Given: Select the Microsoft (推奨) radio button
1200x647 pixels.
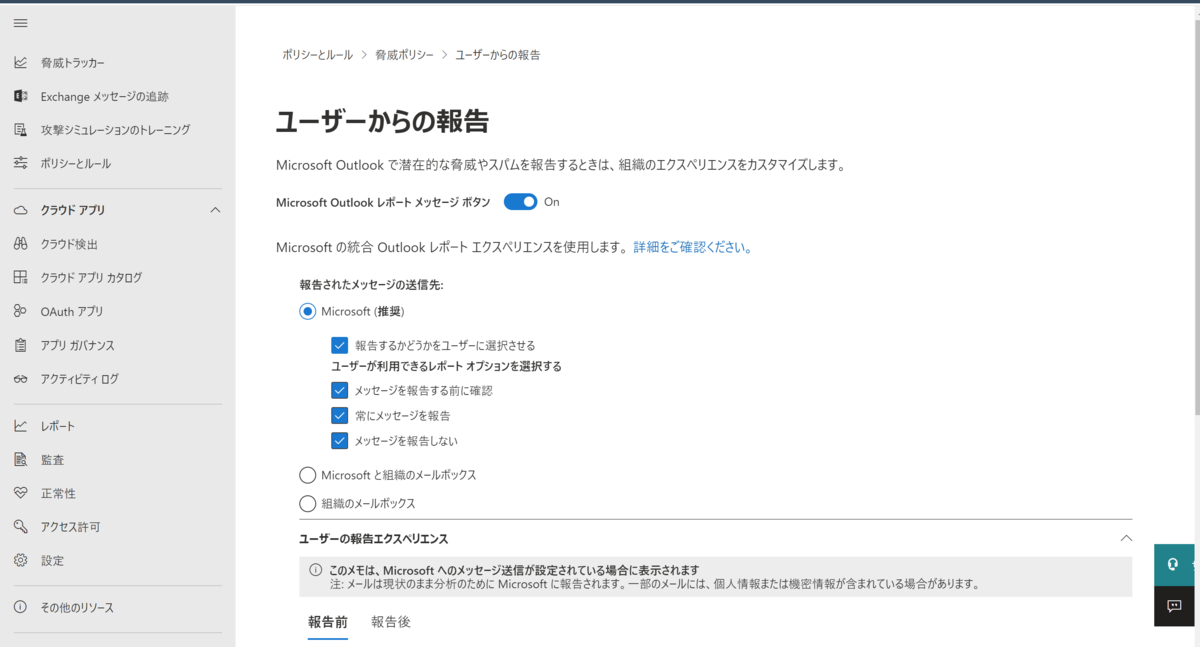Looking at the screenshot, I should click(308, 312).
